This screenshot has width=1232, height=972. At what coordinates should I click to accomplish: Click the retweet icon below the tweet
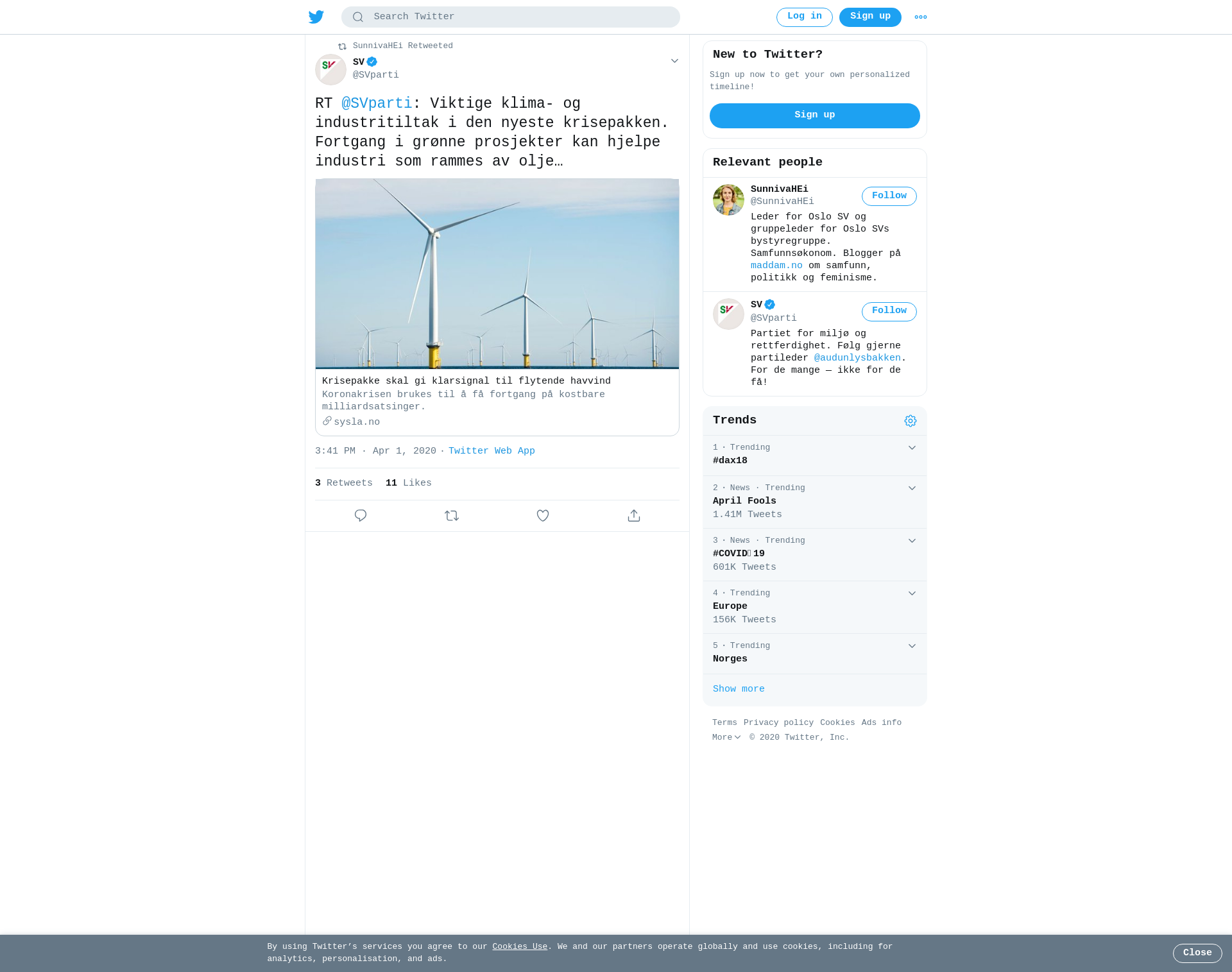tap(452, 516)
